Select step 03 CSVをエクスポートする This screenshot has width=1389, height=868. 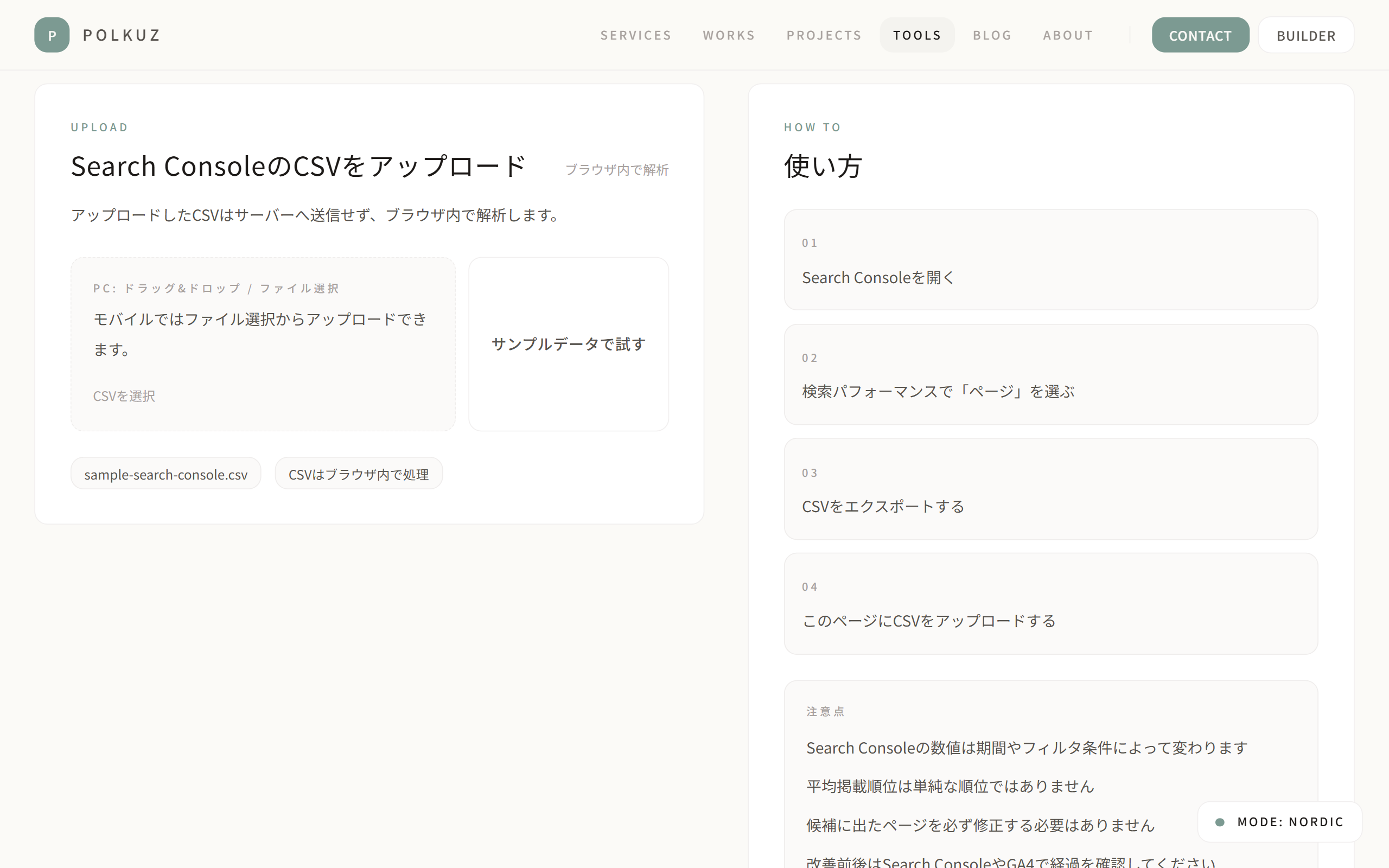click(x=1050, y=489)
